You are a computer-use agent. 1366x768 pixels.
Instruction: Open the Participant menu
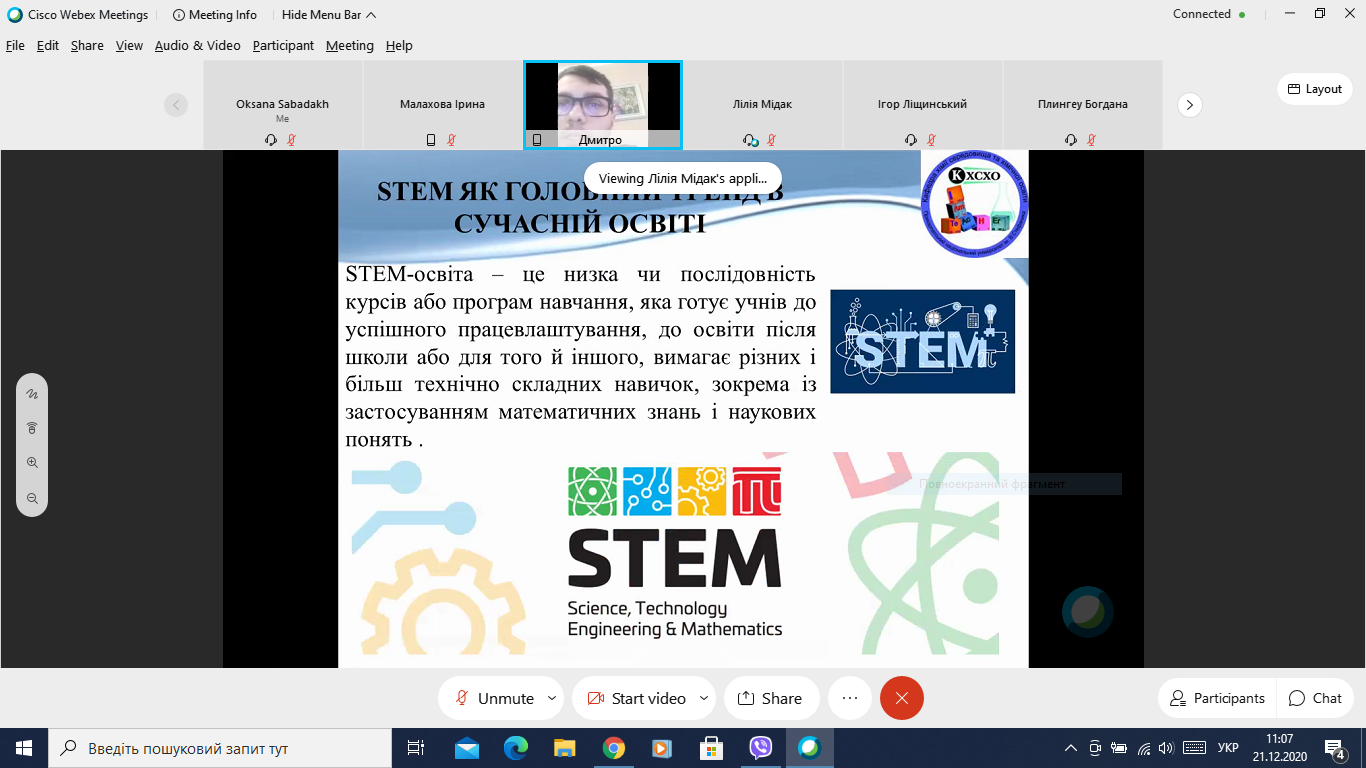click(x=283, y=46)
